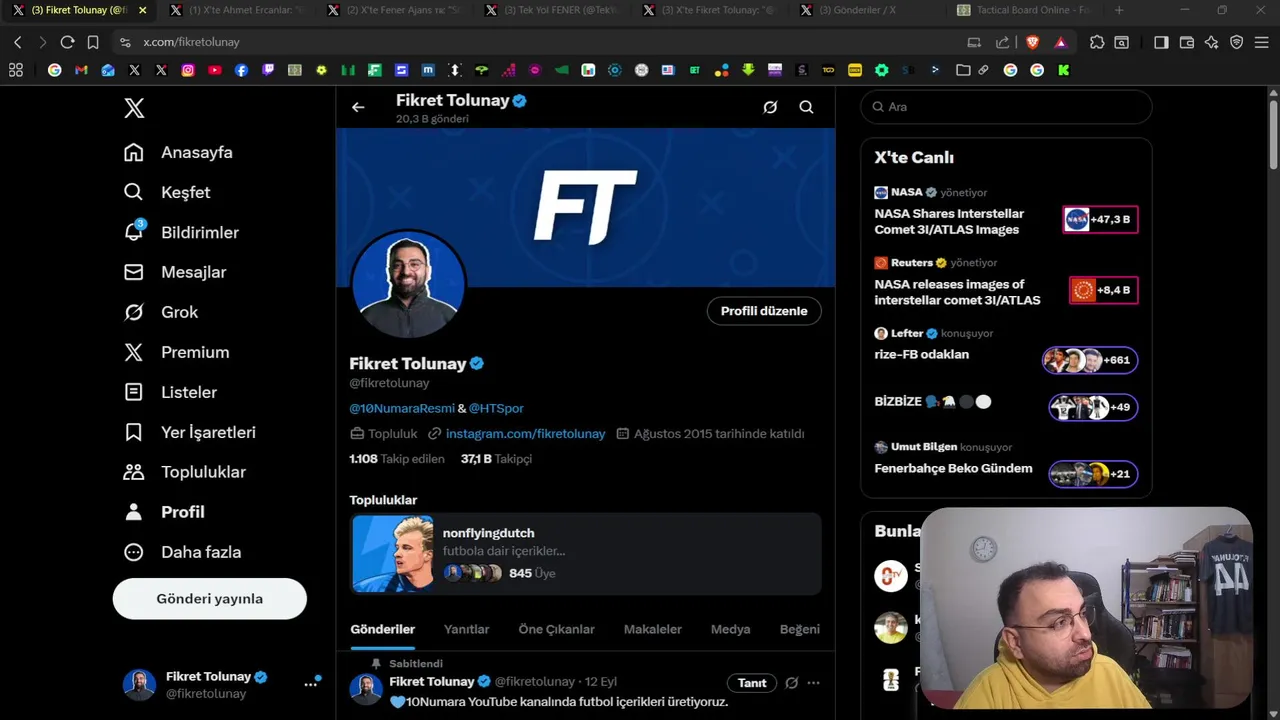Screen dimensions: 1280x720
Task: Click bookmark this page icon in toolbar
Action: [93, 42]
